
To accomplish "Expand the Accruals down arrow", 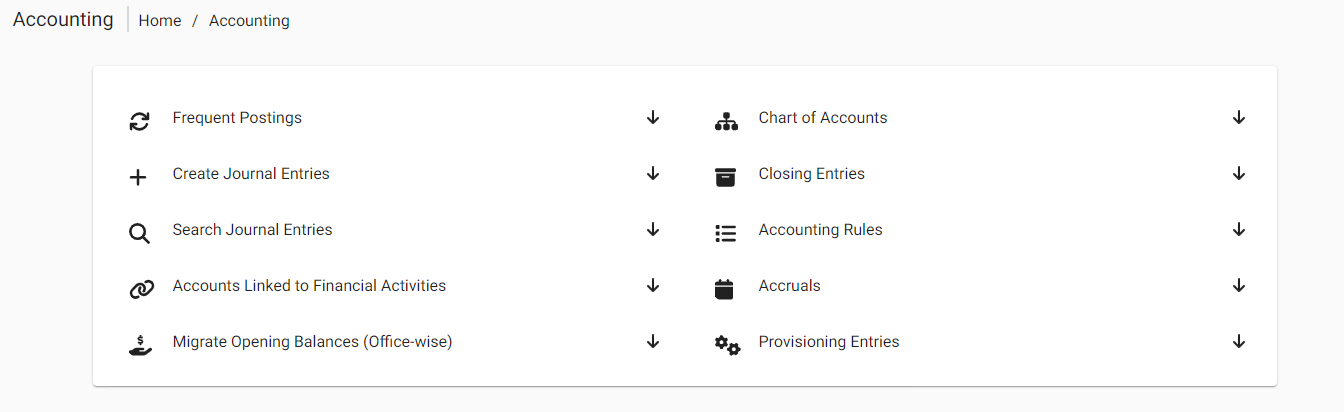I will [x=1239, y=286].
